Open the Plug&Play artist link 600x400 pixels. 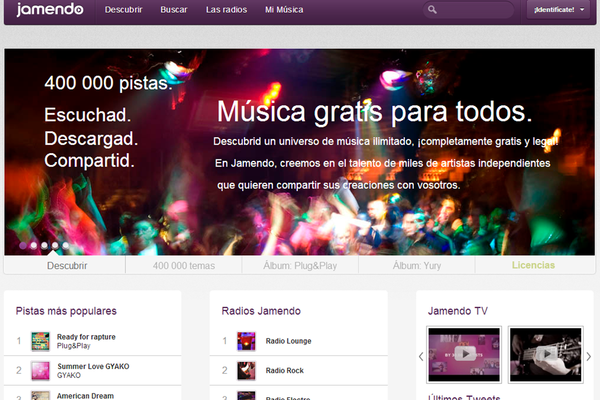[x=73, y=346]
